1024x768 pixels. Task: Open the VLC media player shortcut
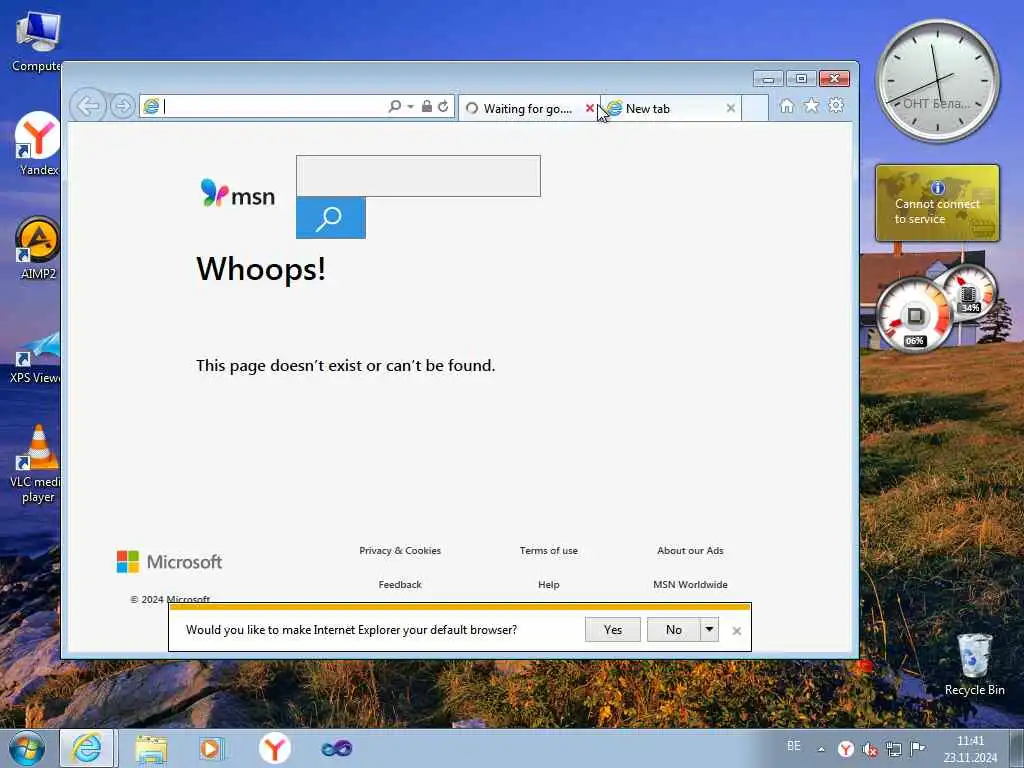(37, 464)
